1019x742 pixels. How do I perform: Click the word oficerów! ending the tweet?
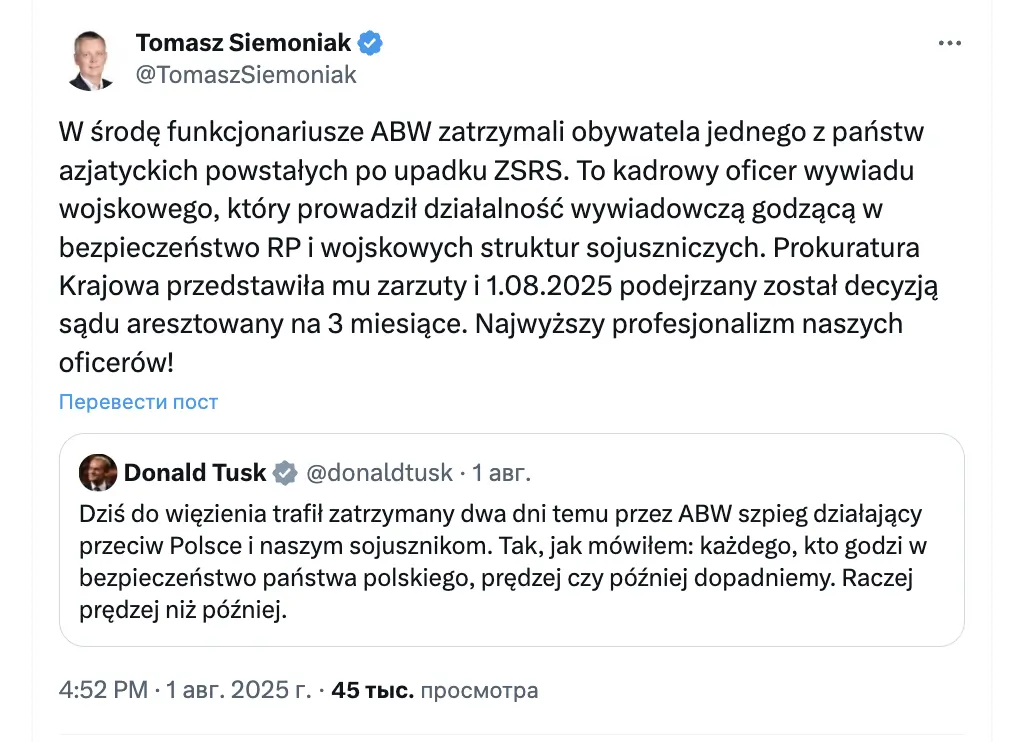point(116,362)
